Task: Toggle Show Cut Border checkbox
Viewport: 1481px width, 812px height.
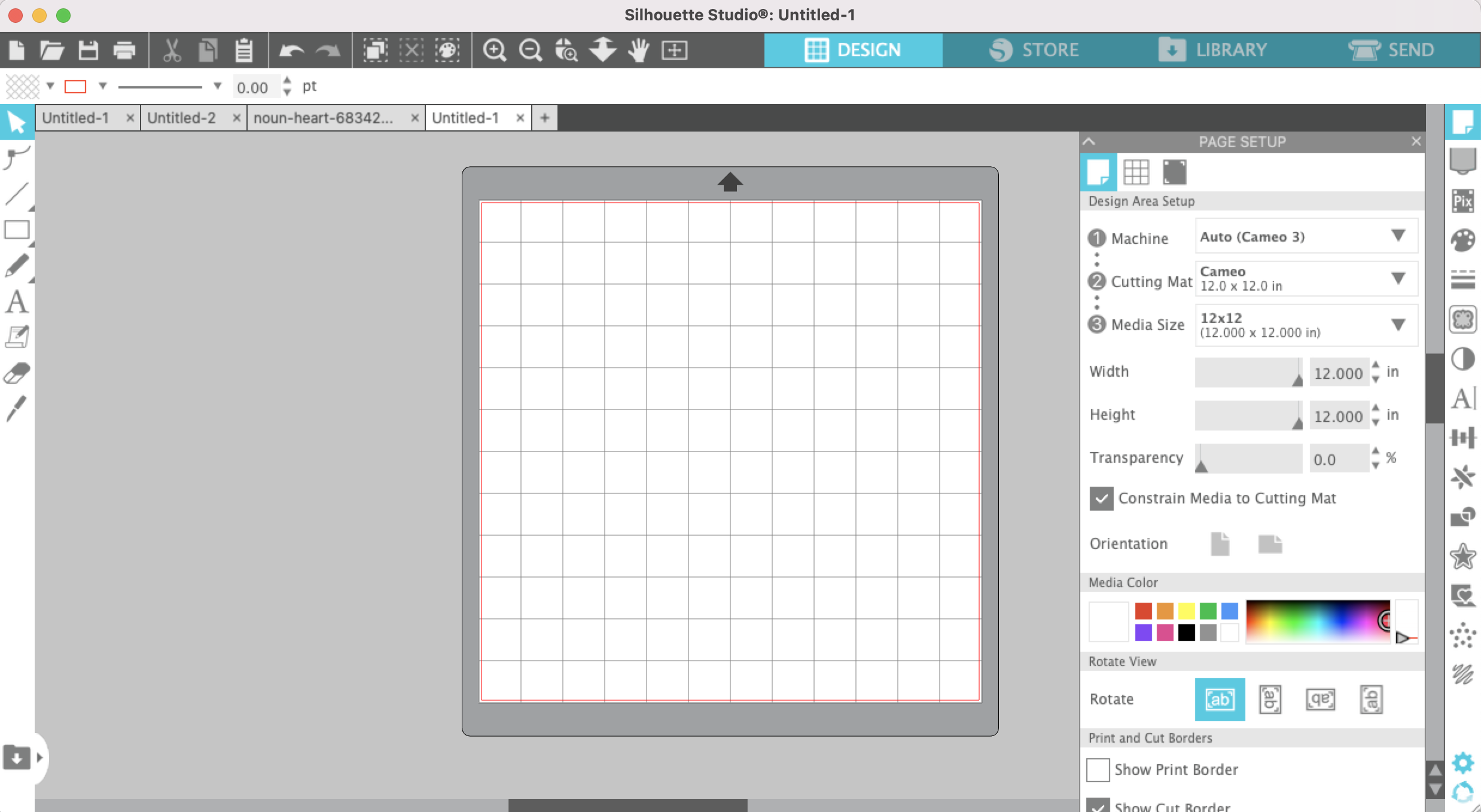Action: [x=1098, y=805]
